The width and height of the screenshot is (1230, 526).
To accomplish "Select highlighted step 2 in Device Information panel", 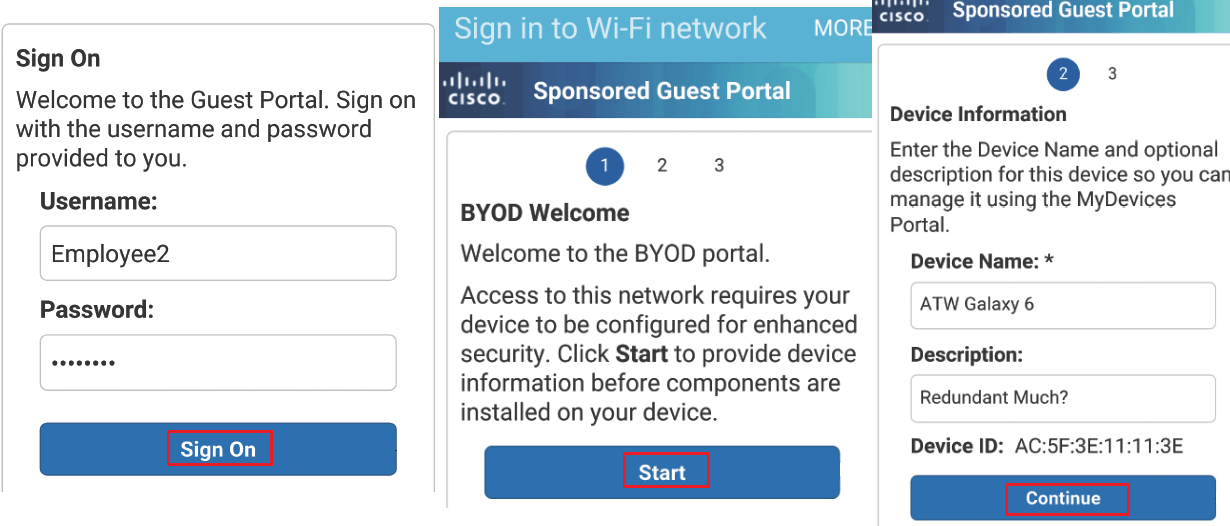I will 1063,74.
